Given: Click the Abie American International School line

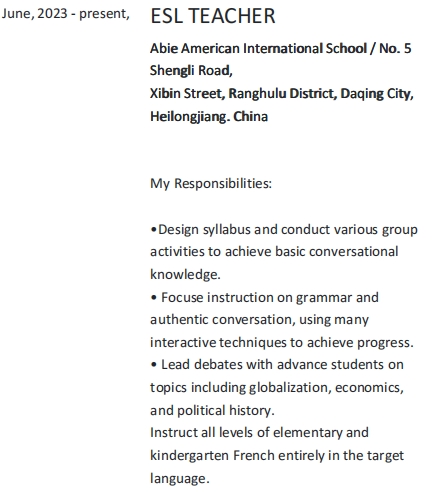Looking at the screenshot, I should coord(281,49).
